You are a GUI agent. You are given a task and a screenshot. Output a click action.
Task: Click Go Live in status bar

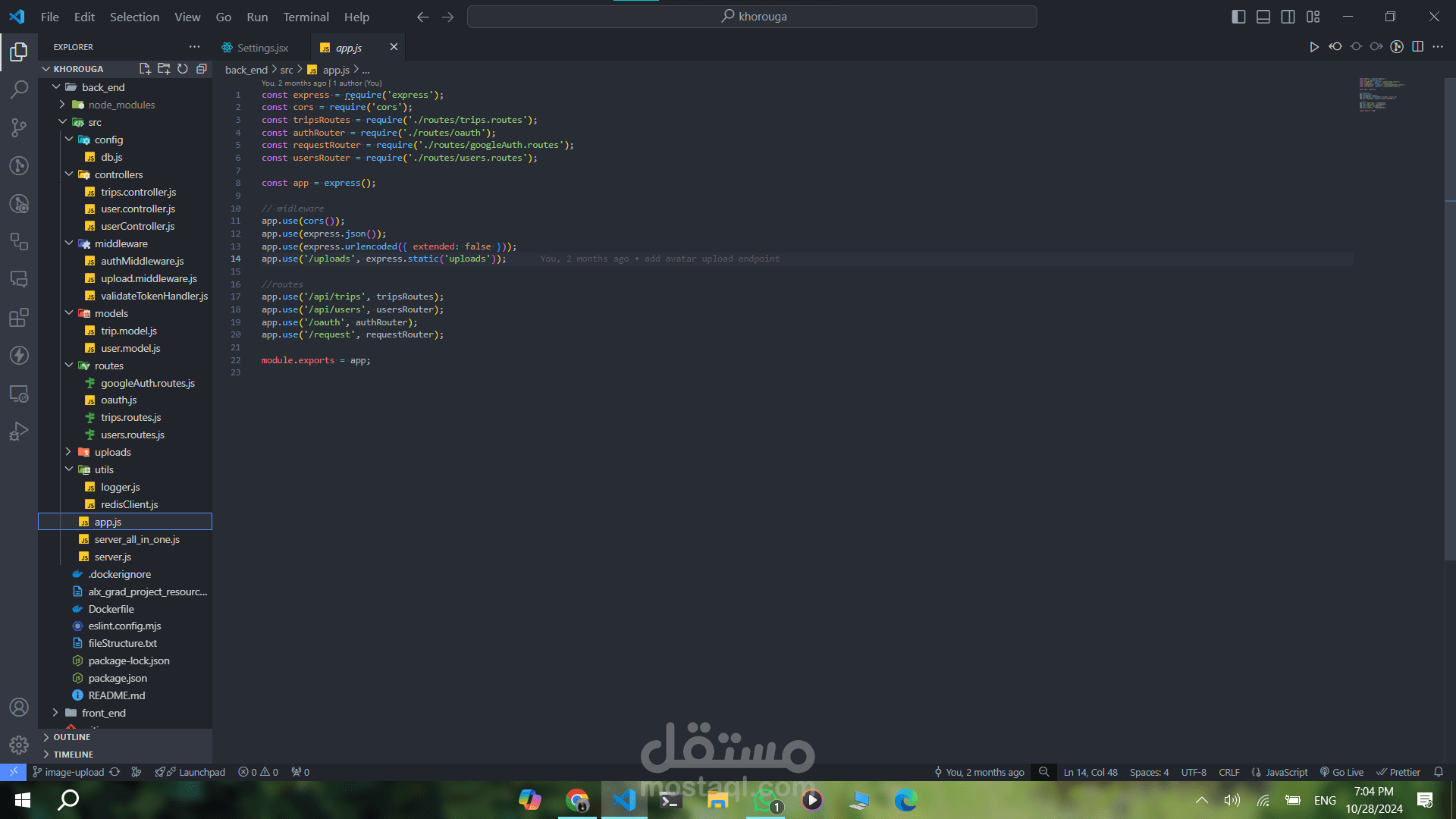tap(1341, 772)
